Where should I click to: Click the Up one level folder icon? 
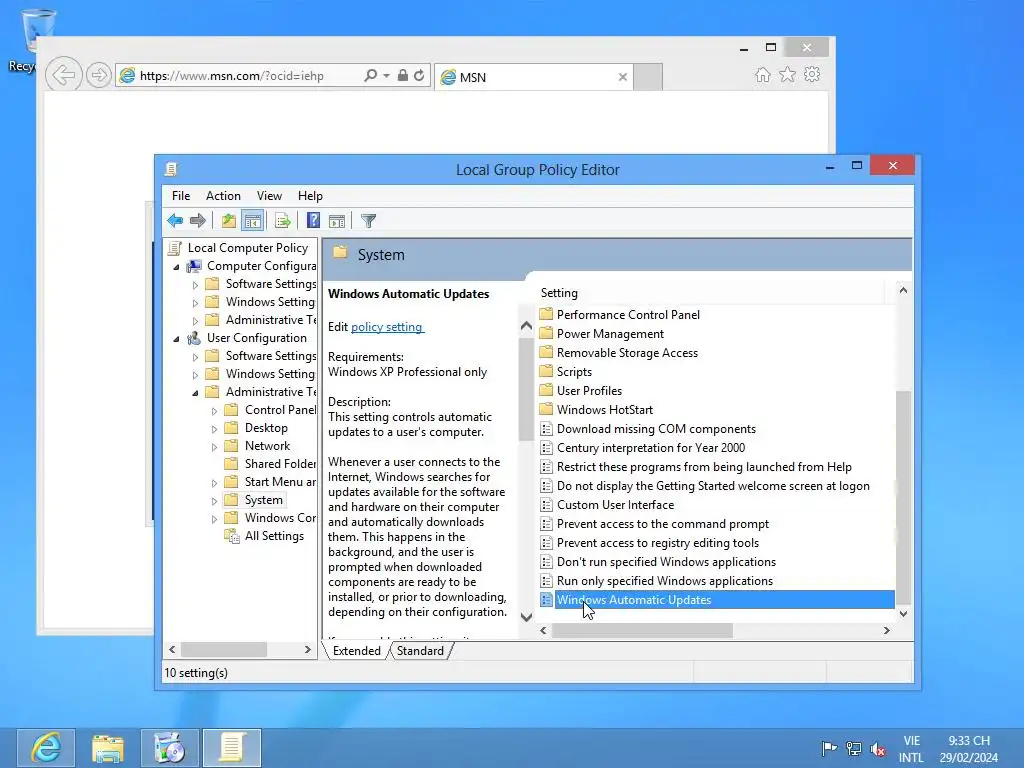coord(228,221)
